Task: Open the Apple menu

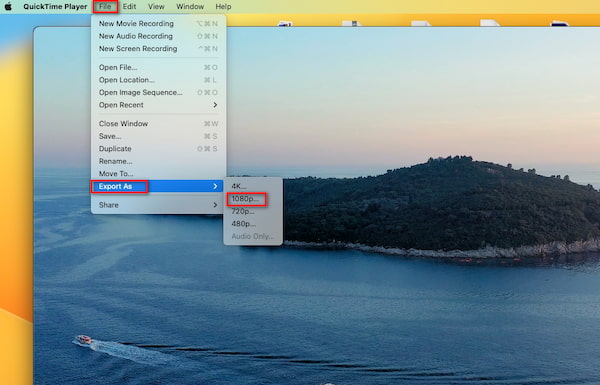Action: [x=8, y=7]
